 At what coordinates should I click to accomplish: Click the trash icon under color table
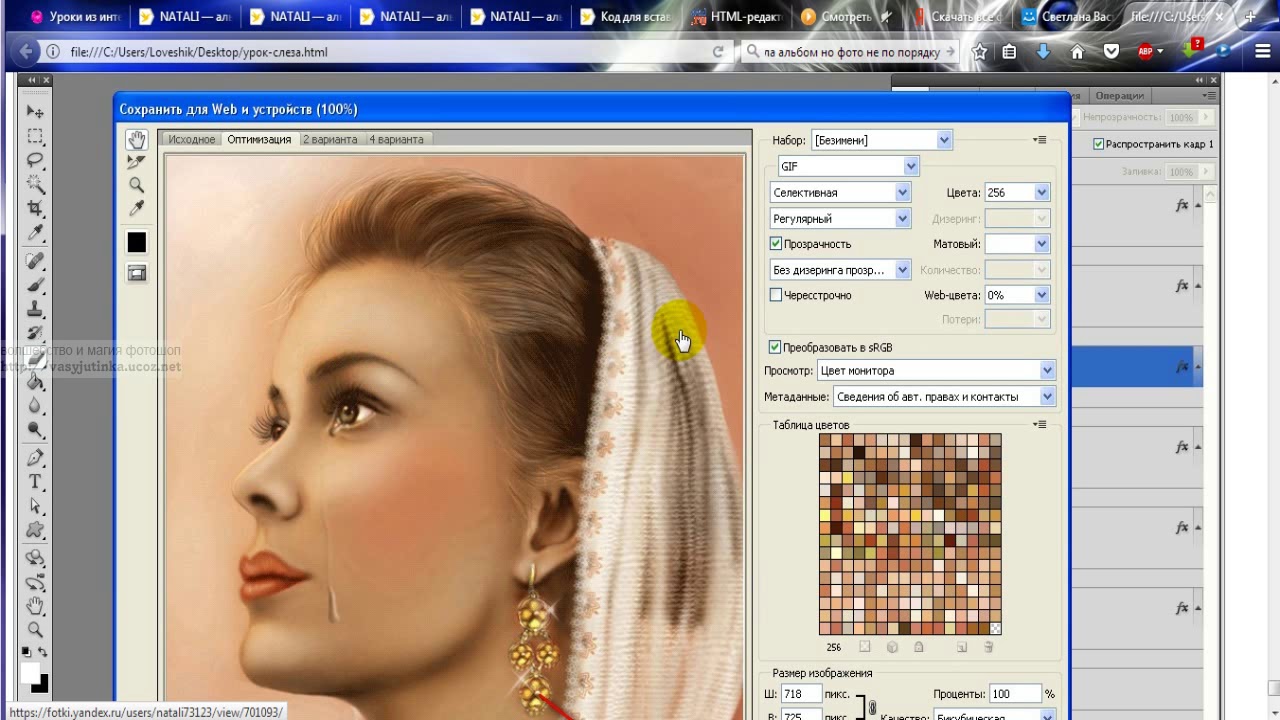(988, 647)
